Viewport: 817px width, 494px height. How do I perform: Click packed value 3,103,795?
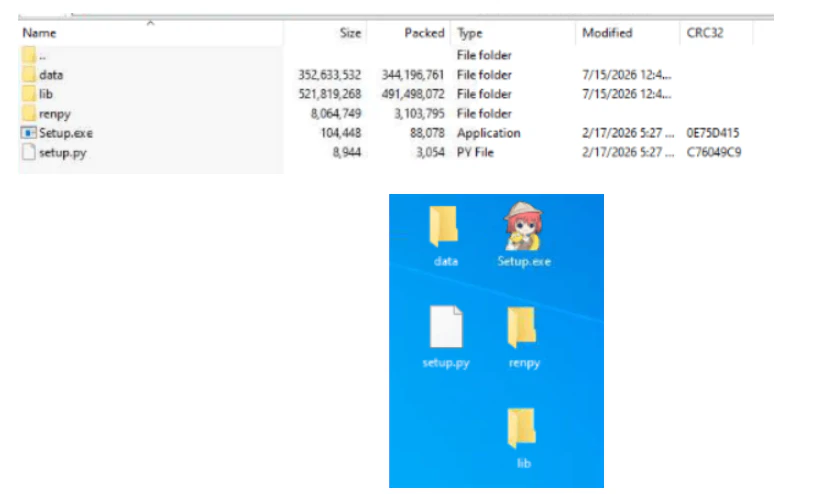(419, 114)
